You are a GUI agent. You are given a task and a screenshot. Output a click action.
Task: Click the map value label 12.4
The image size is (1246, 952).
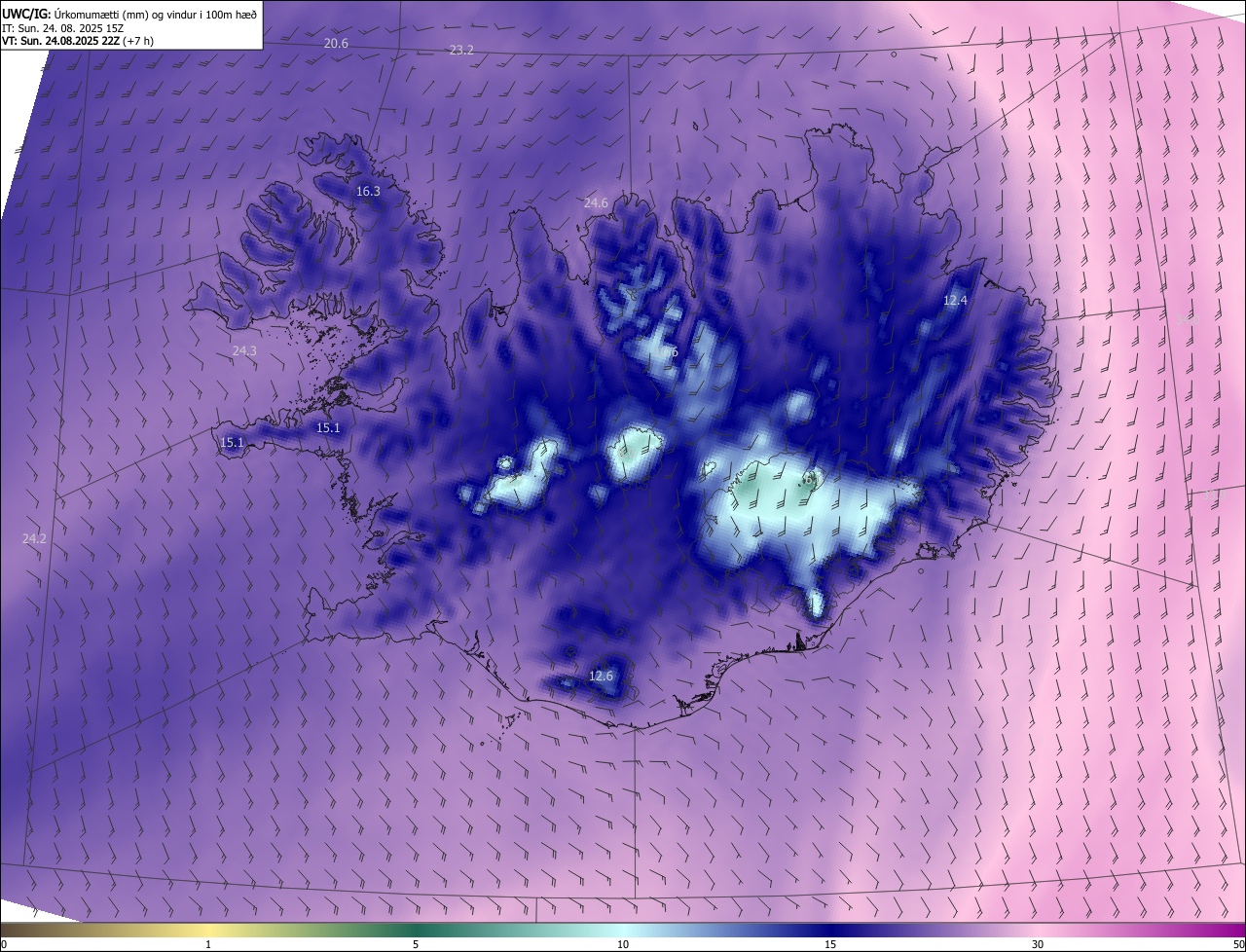955,301
